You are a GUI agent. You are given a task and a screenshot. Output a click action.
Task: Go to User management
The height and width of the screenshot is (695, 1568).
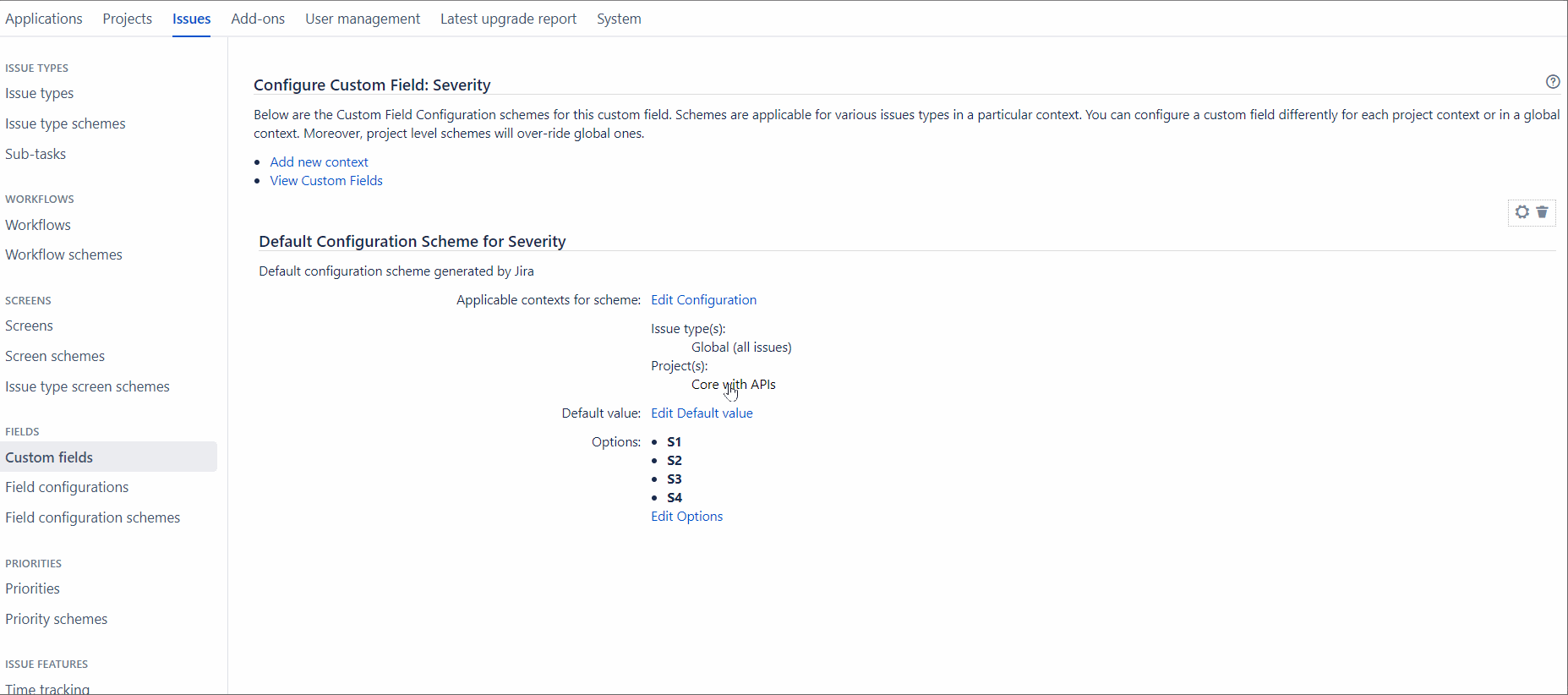coord(363,18)
